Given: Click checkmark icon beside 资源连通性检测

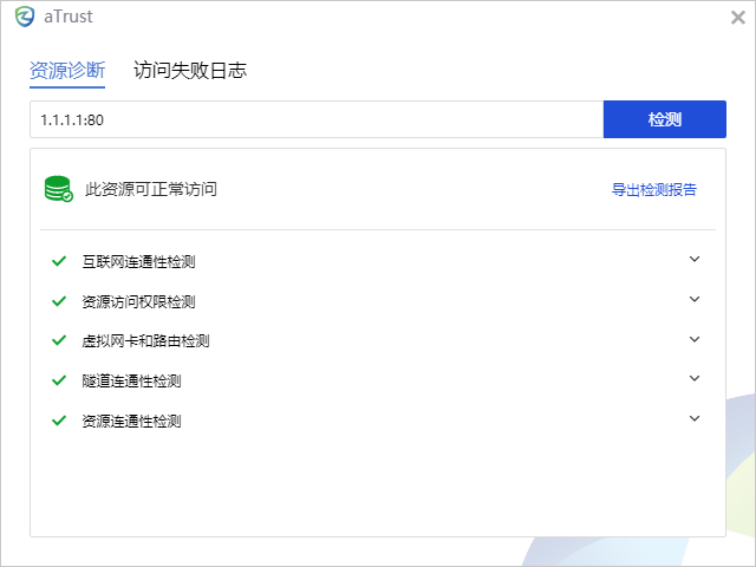Looking at the screenshot, I should (59, 420).
